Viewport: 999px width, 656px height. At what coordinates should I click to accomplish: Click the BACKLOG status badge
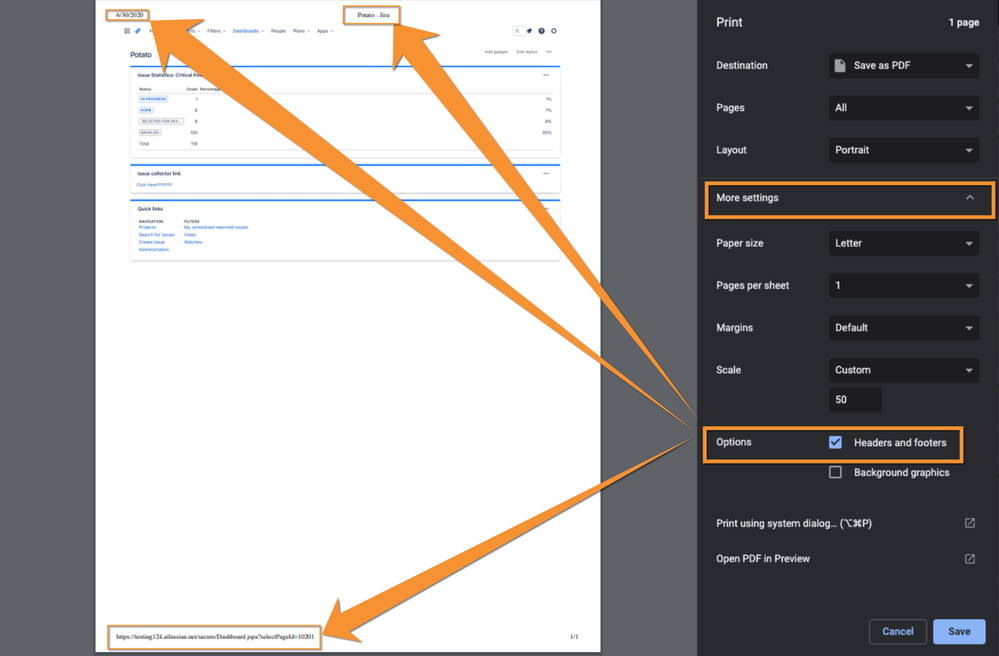pos(150,132)
